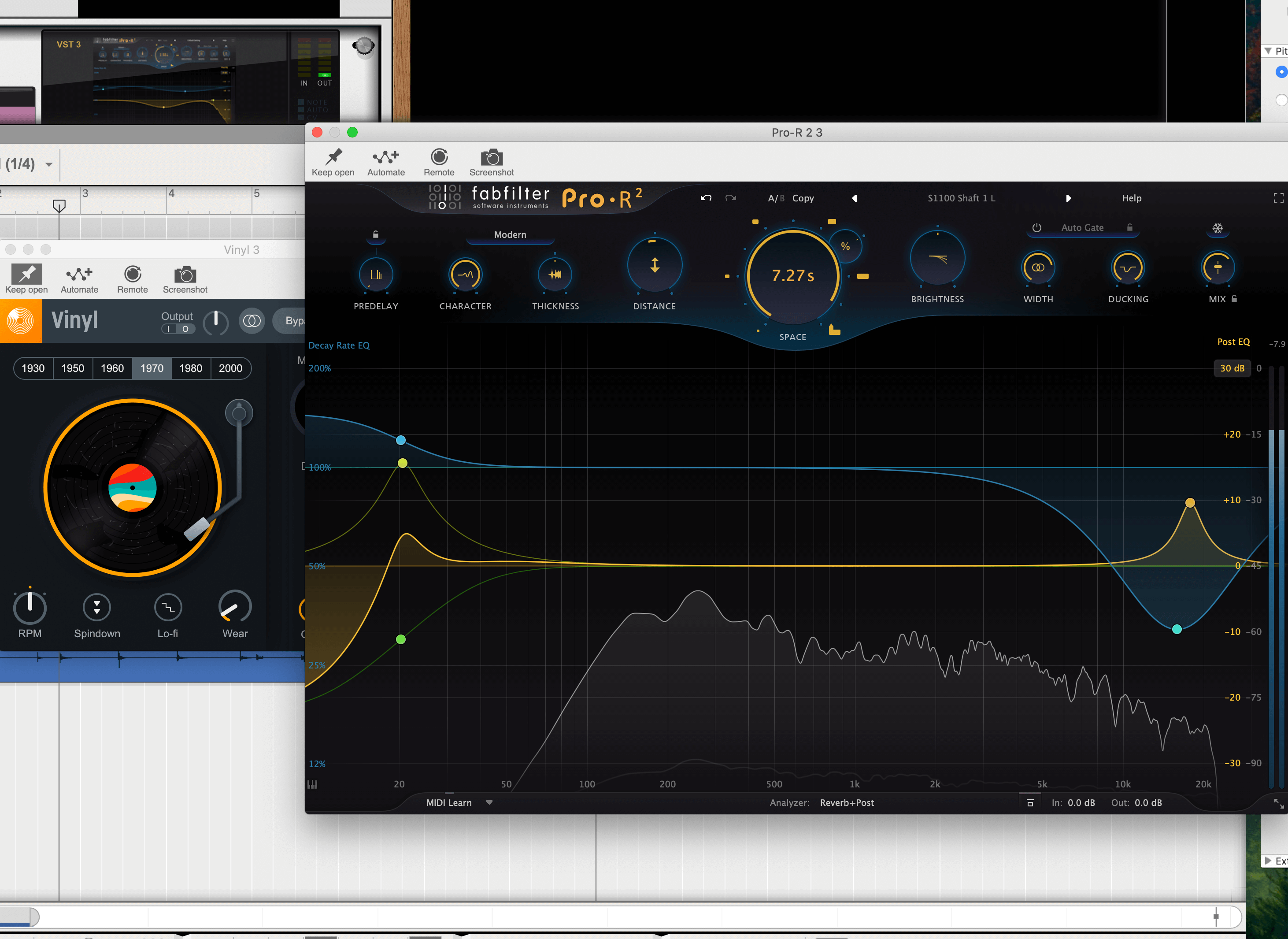Click the next preset arrow after S1100 Shaft
This screenshot has height=939, width=1288.
1068,198
